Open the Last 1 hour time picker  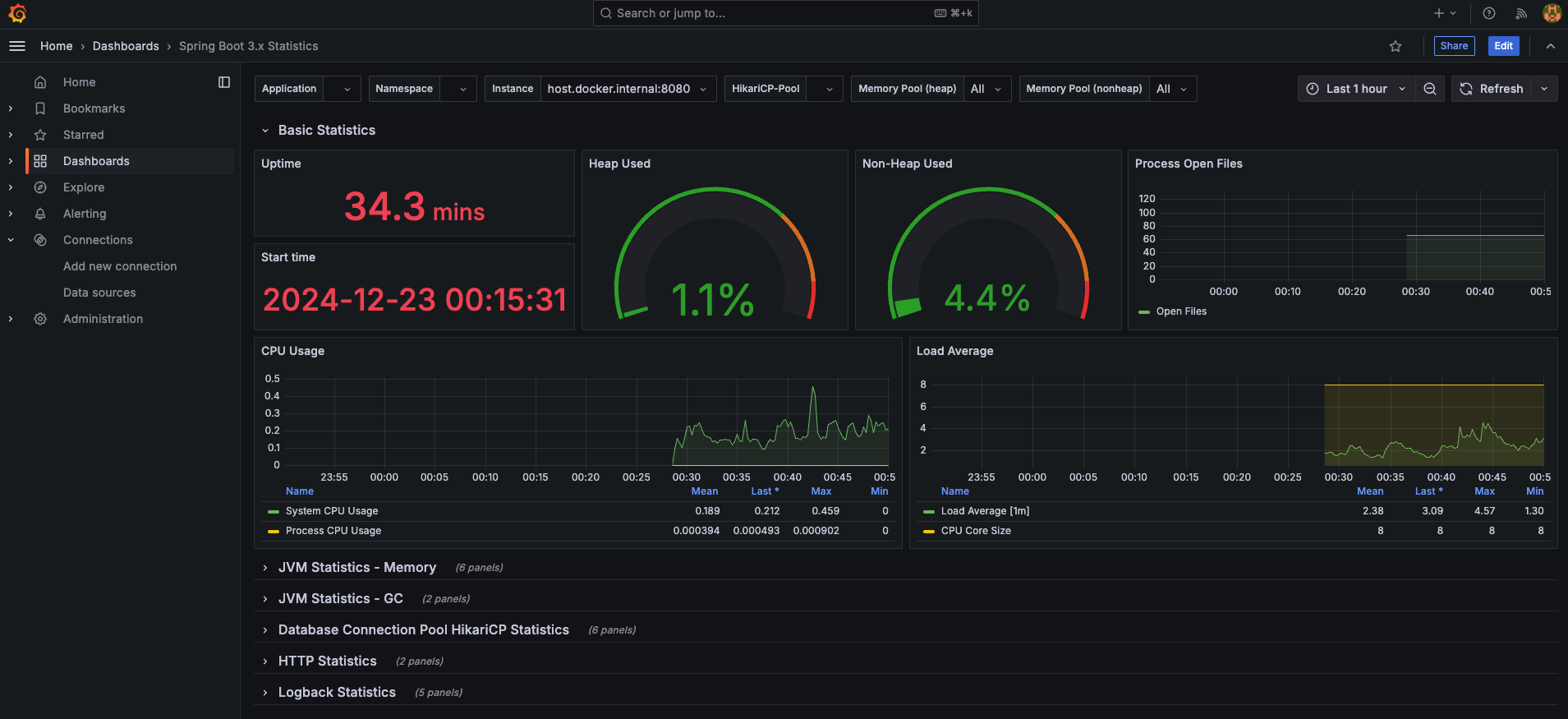click(x=1356, y=89)
